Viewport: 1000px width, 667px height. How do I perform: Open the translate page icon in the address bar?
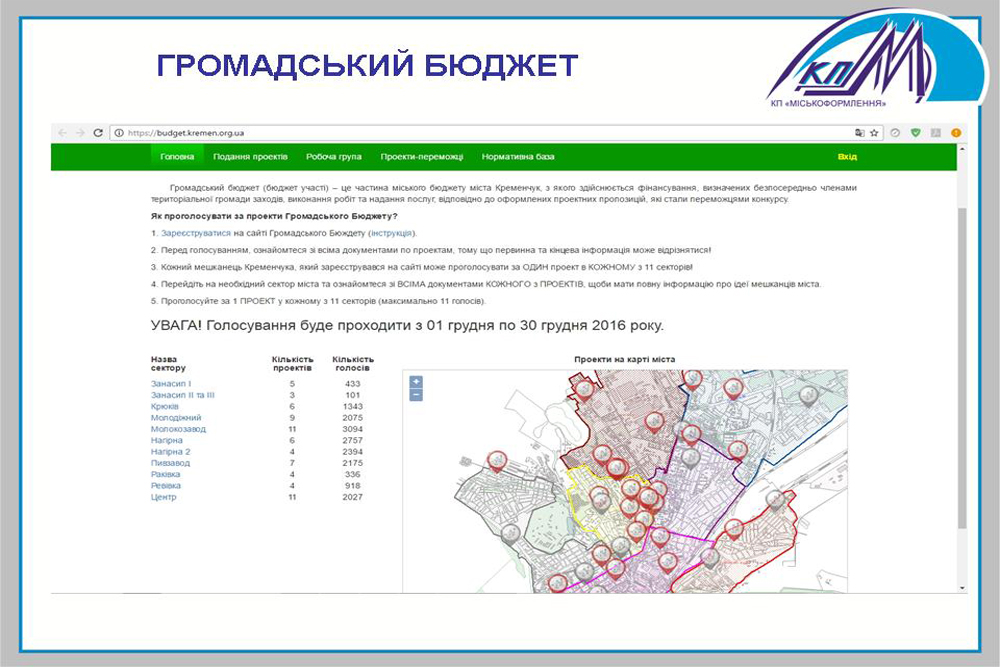click(x=858, y=132)
